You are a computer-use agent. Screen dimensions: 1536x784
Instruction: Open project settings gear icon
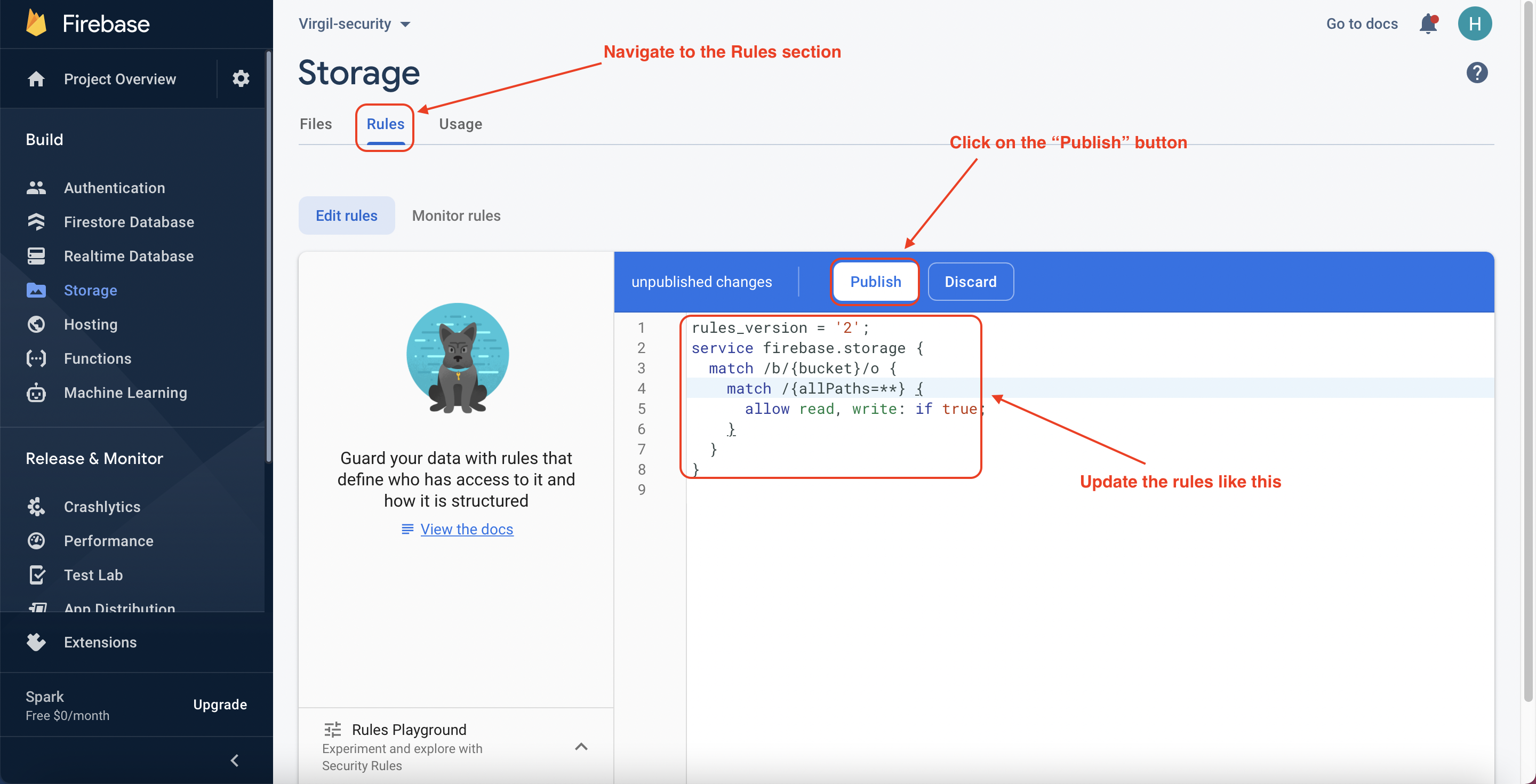(241, 78)
